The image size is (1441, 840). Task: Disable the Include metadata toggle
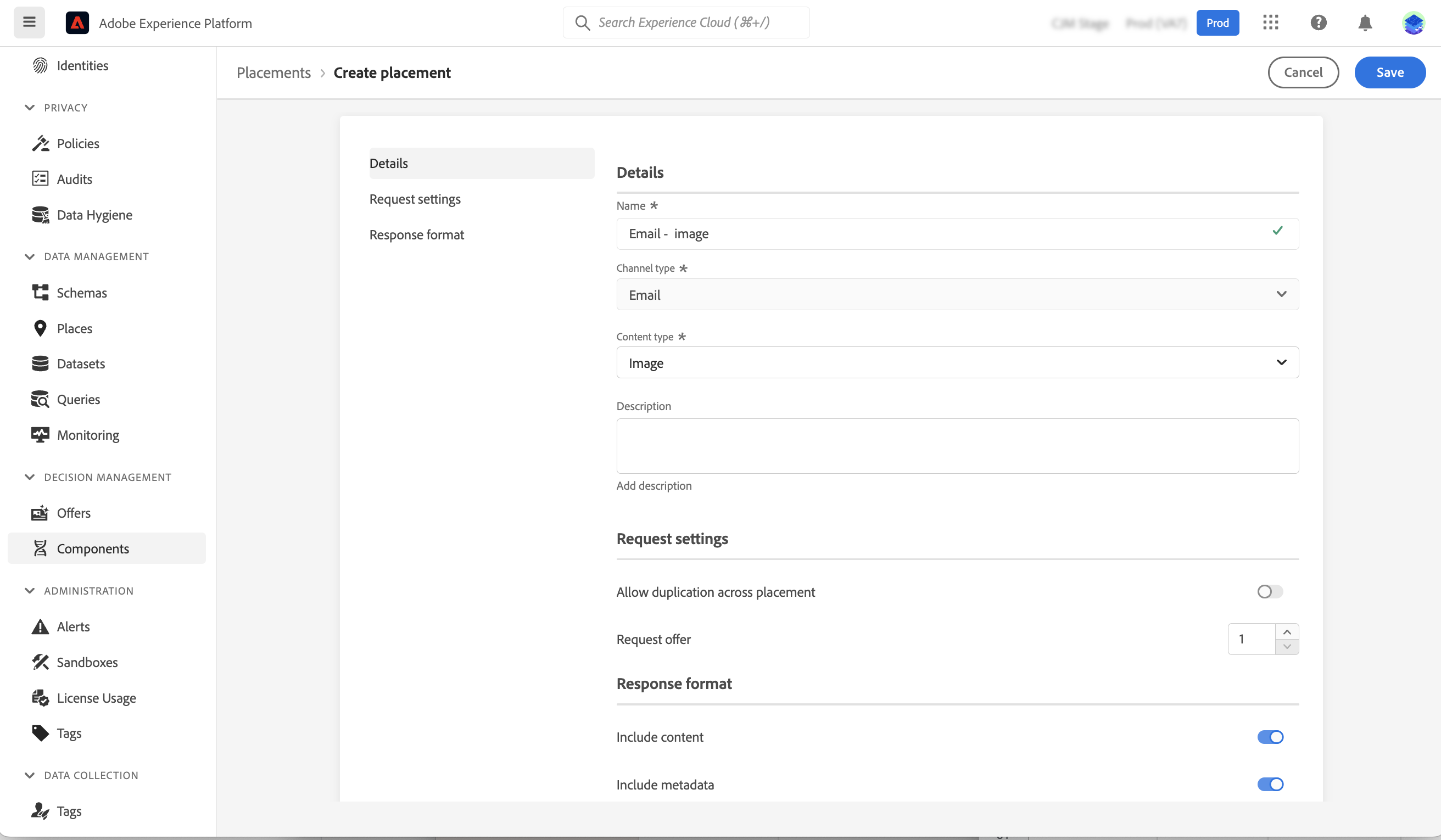[x=1270, y=784]
